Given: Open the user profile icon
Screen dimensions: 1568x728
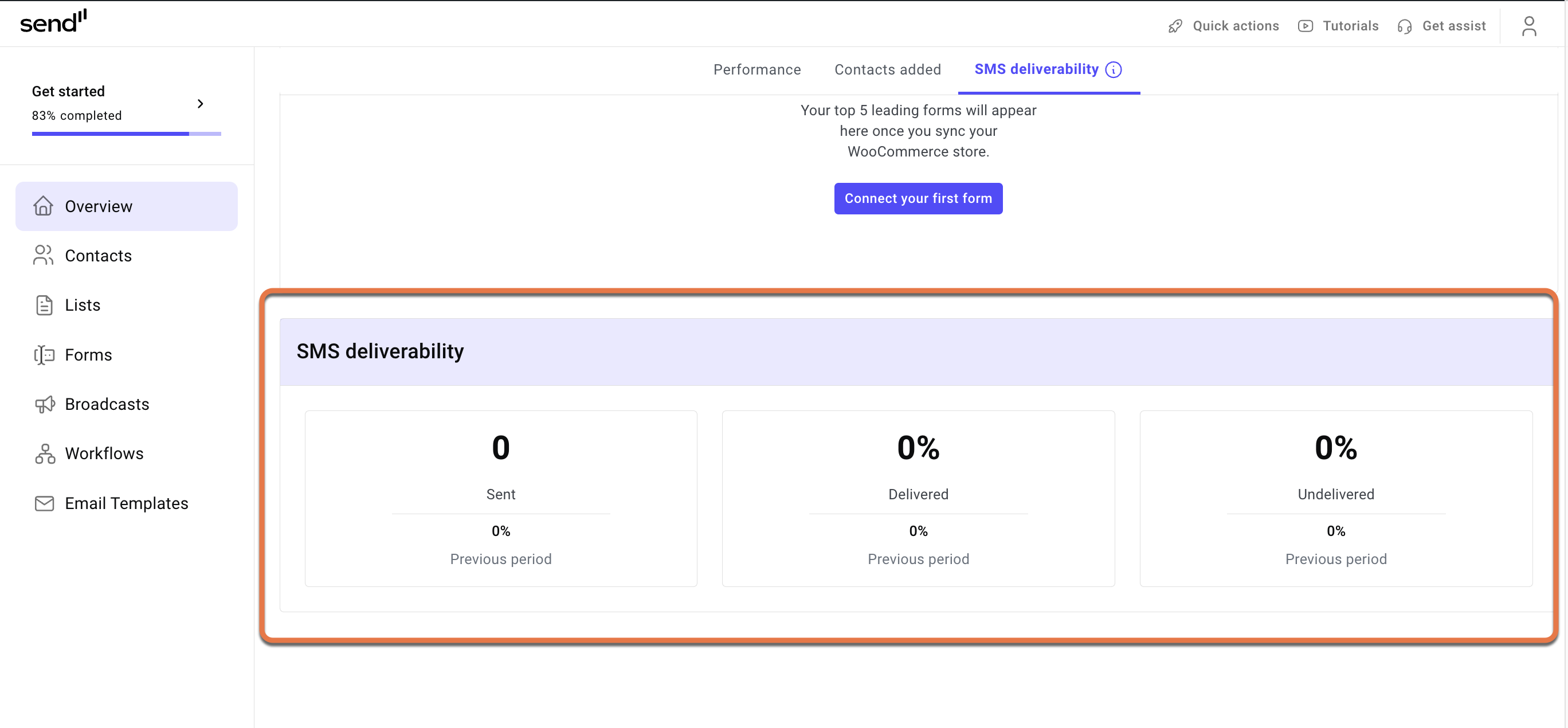Looking at the screenshot, I should pyautogui.click(x=1529, y=26).
